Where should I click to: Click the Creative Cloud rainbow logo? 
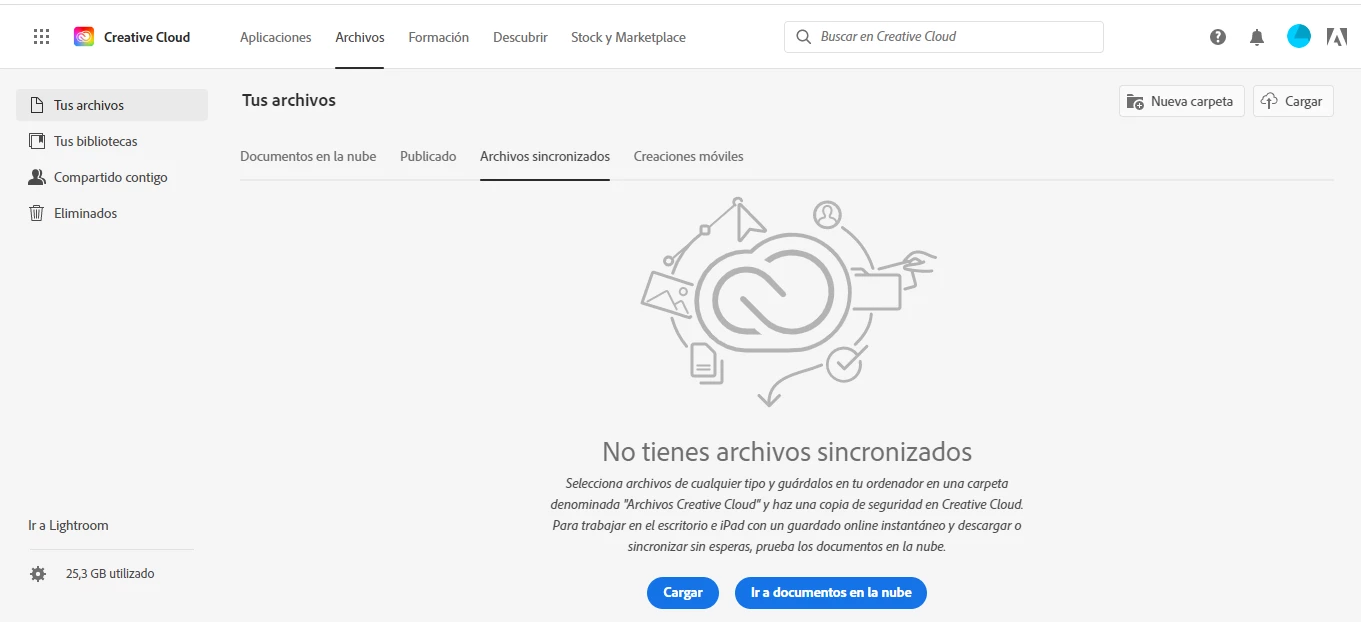pos(84,37)
